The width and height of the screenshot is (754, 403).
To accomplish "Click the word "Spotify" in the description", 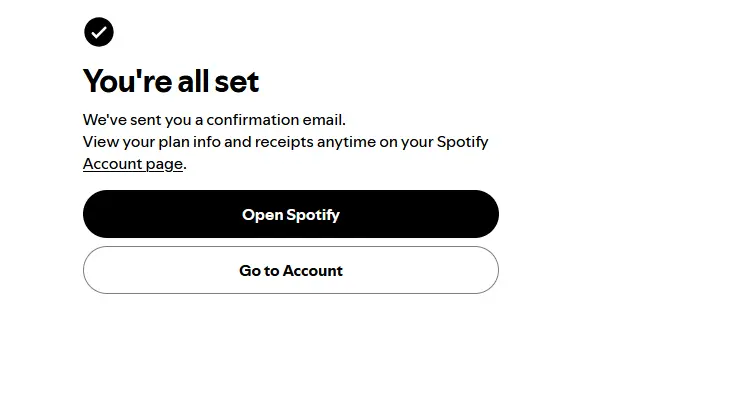I will 463,142.
